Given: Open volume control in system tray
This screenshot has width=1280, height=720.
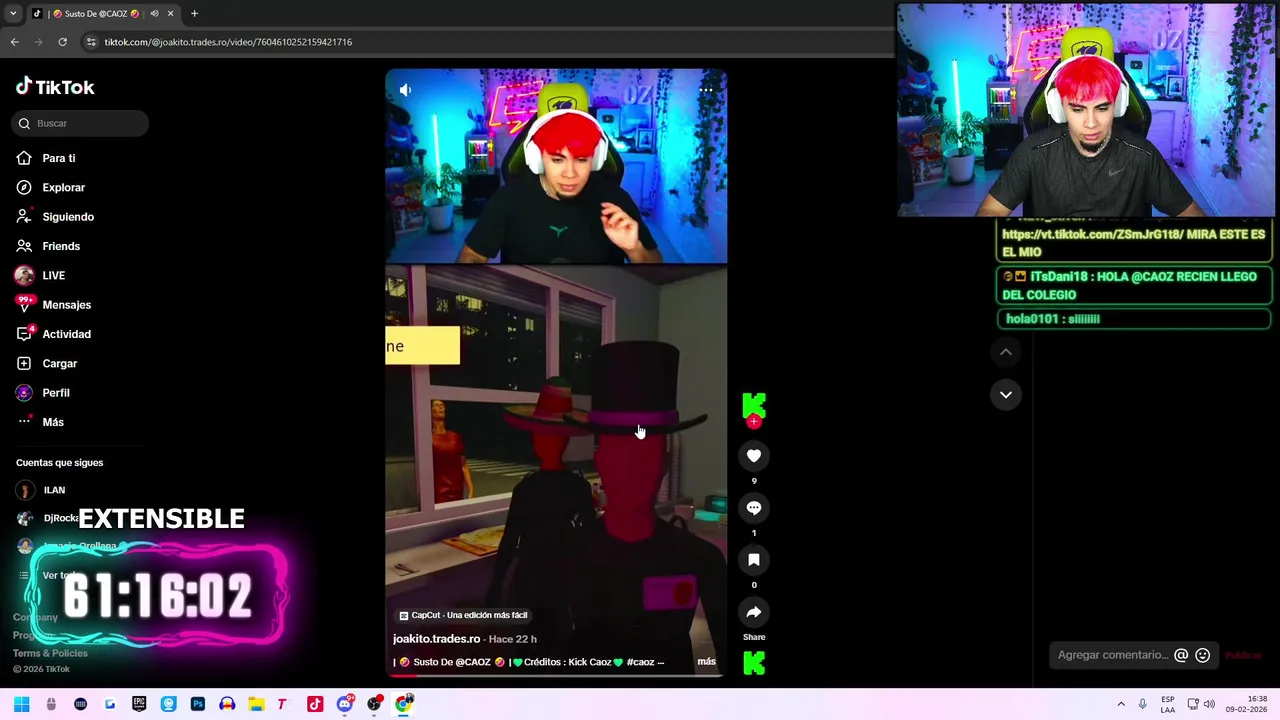Looking at the screenshot, I should point(1209,704).
